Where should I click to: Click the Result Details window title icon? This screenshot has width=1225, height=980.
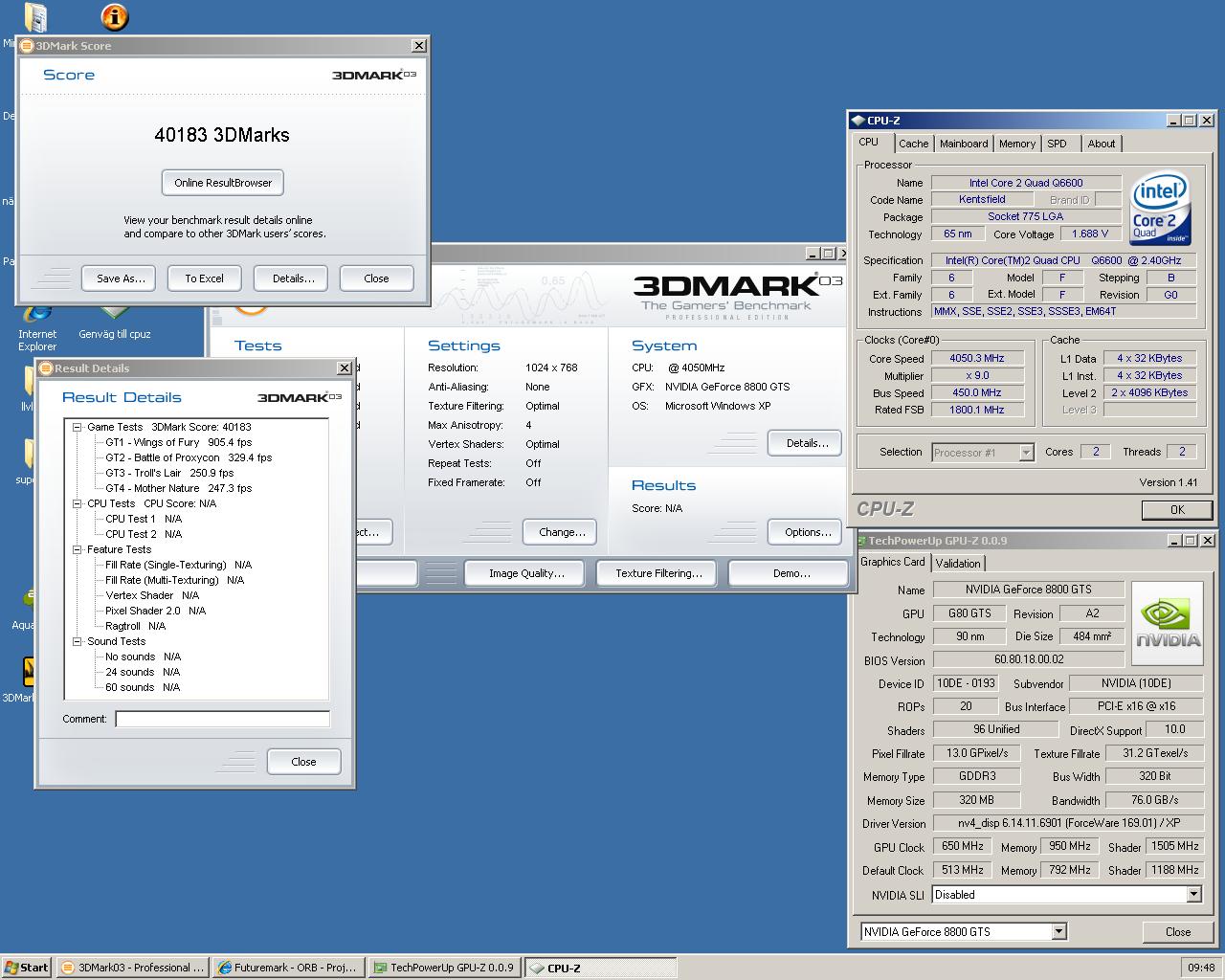tap(46, 368)
